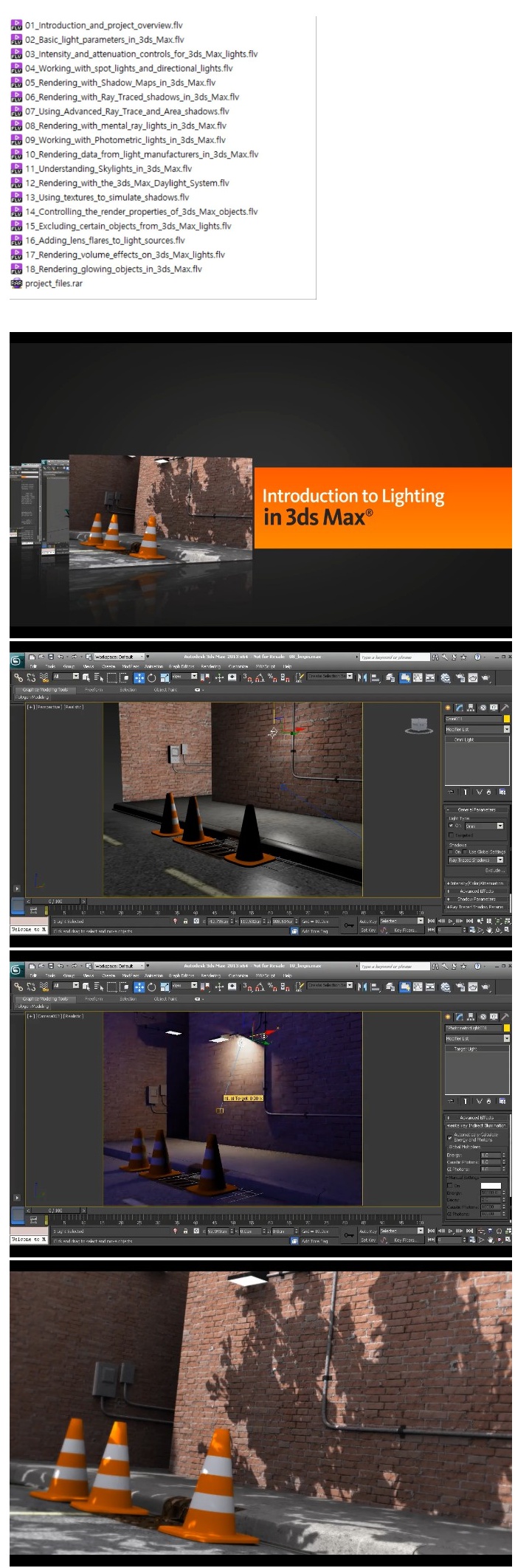Switch to Object Paint ribbon tab in 10_begin.max window
Viewport: 515px width, 1568px height.
[x=165, y=998]
